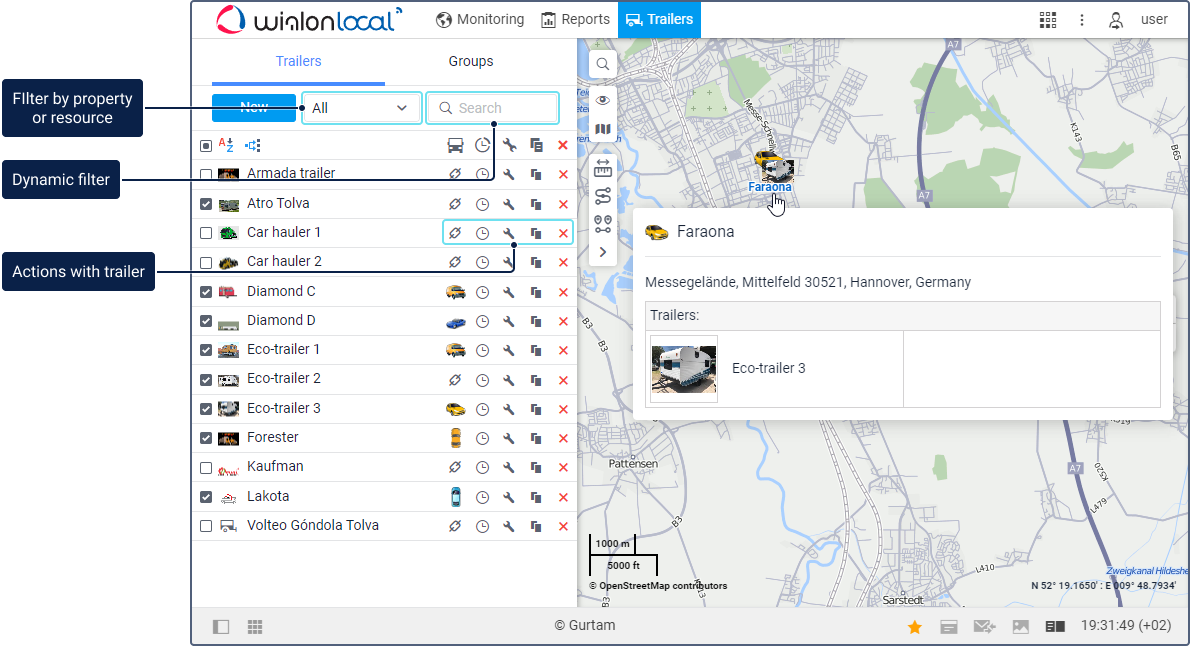Open the three-dot more options menu
This screenshot has width=1190, height=646.
(1081, 20)
